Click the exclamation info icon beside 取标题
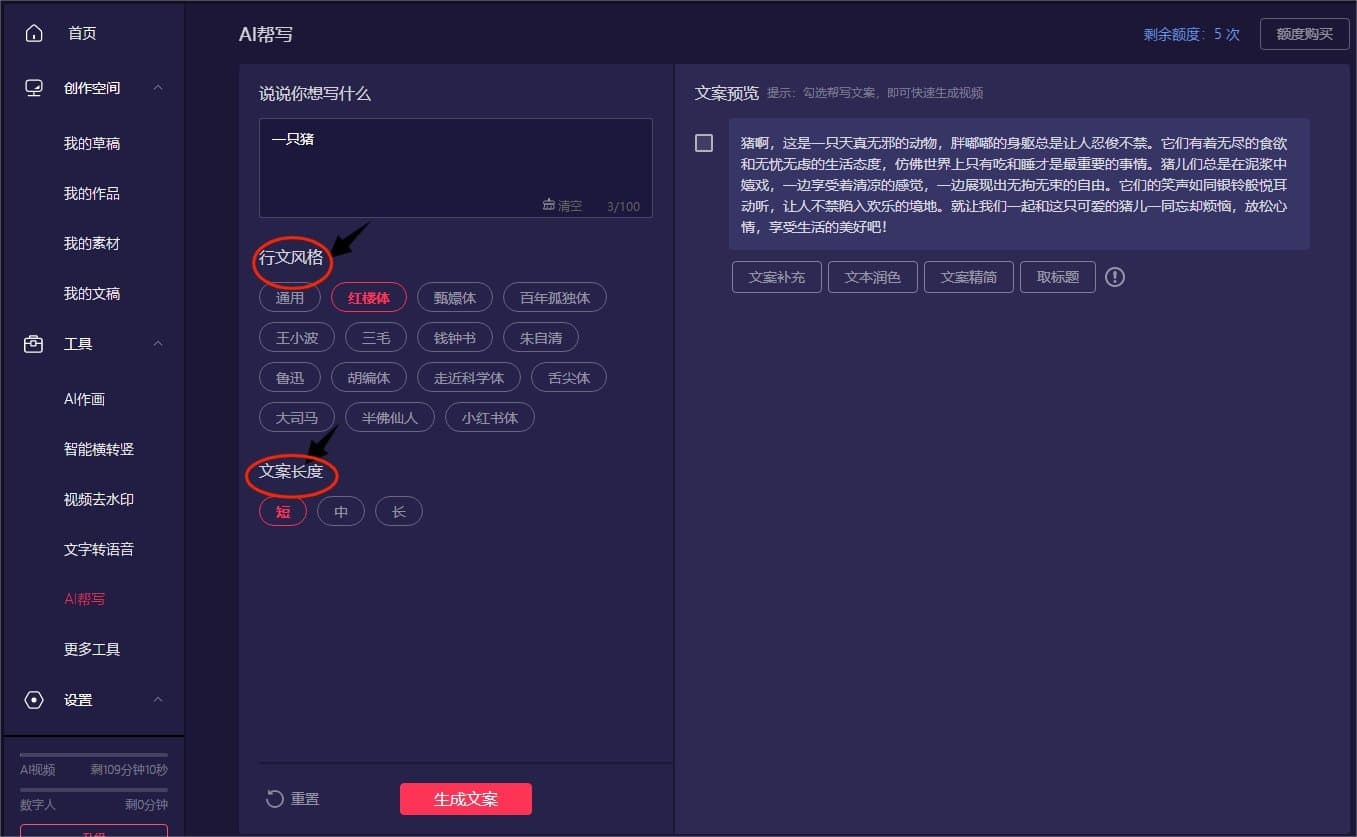Image resolution: width=1357 pixels, height=837 pixels. (x=1115, y=277)
